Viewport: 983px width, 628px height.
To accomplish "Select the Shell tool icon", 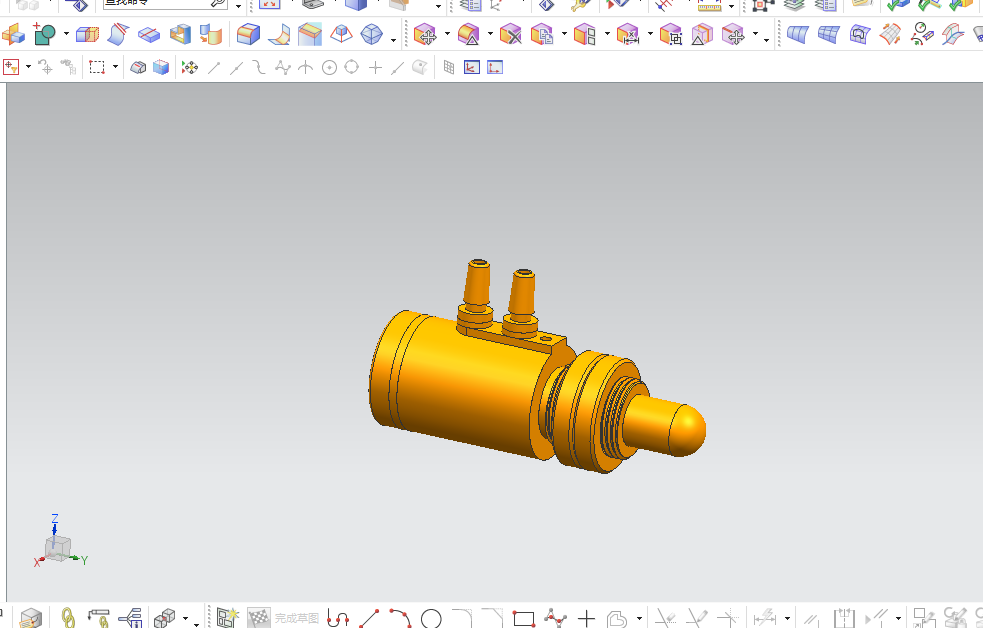I will click(x=180, y=34).
